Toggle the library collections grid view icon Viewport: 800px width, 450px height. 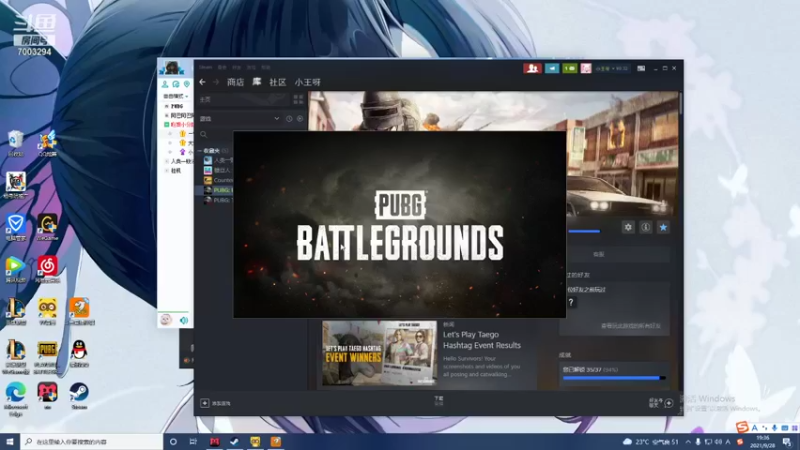[x=298, y=99]
